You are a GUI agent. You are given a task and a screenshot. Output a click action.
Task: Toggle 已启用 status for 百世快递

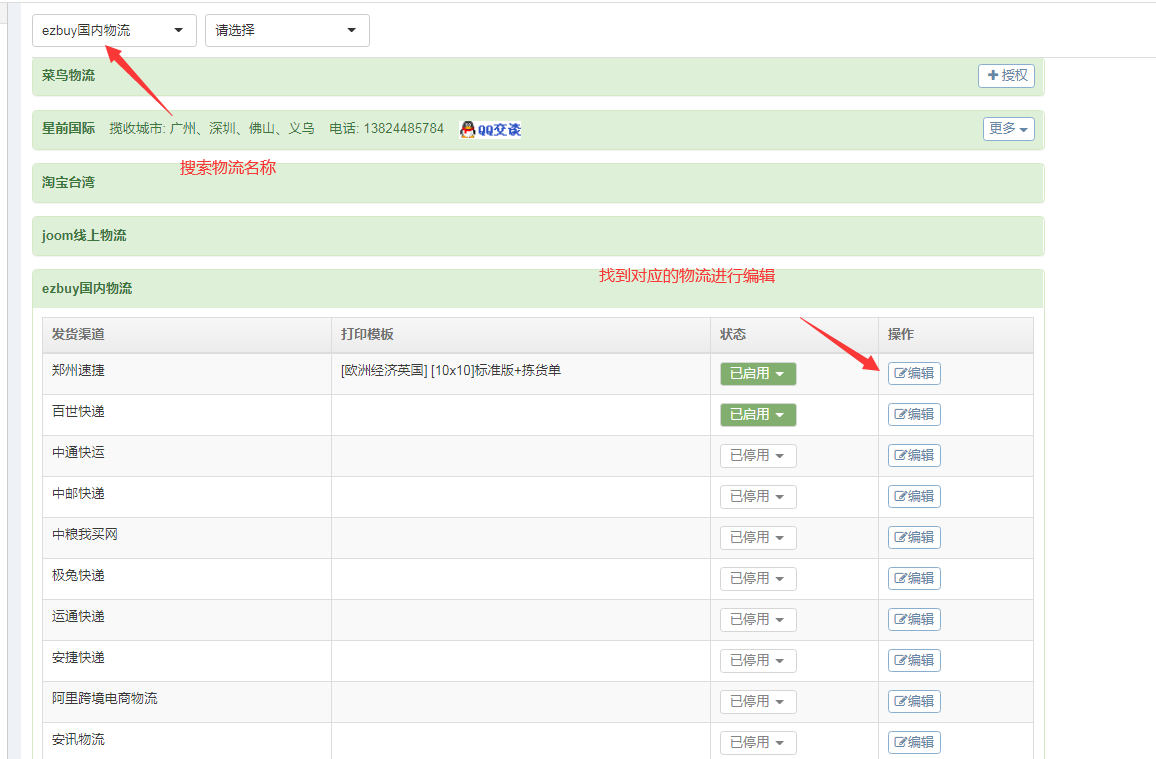click(758, 414)
